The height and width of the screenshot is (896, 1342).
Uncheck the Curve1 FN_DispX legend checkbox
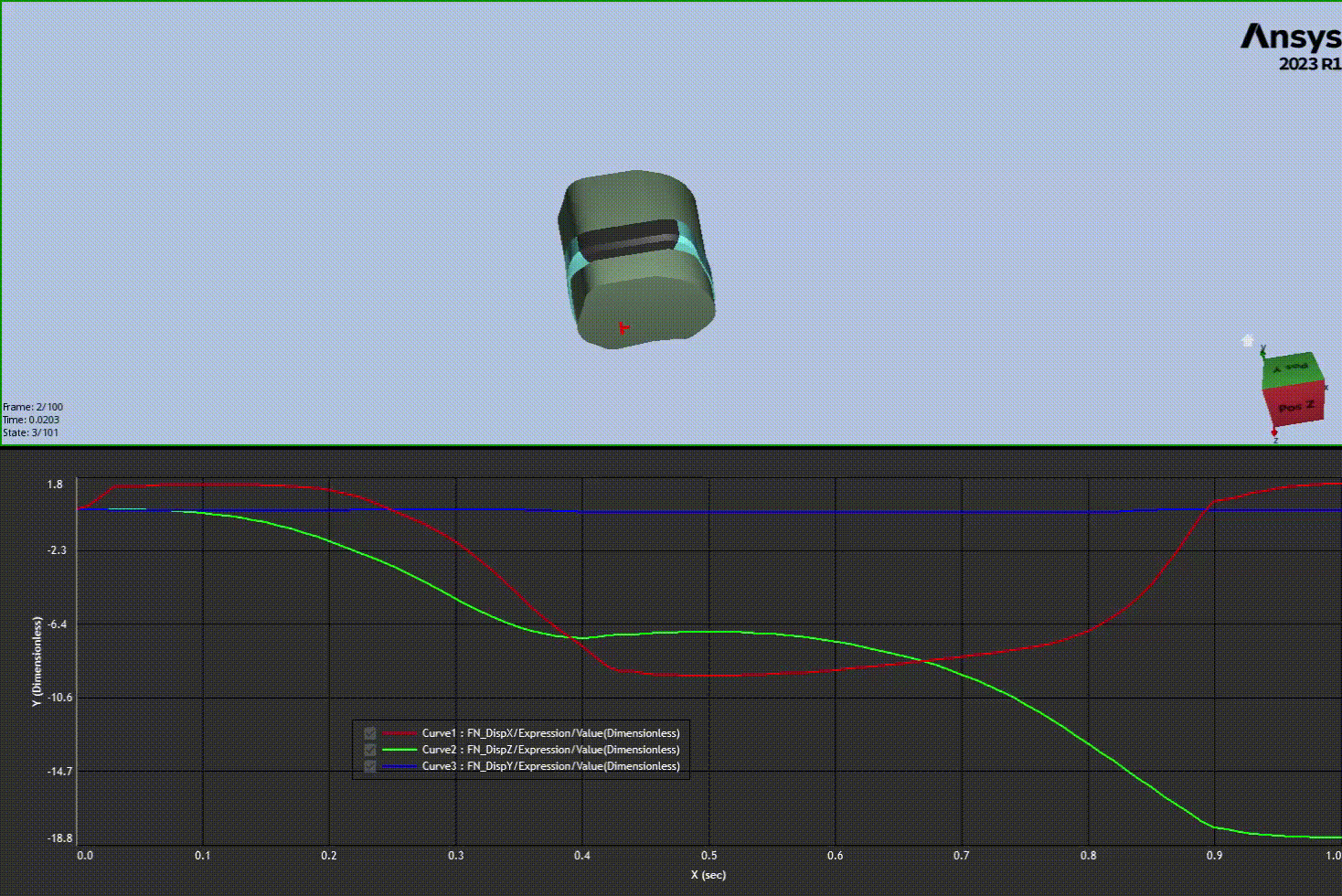tap(369, 732)
